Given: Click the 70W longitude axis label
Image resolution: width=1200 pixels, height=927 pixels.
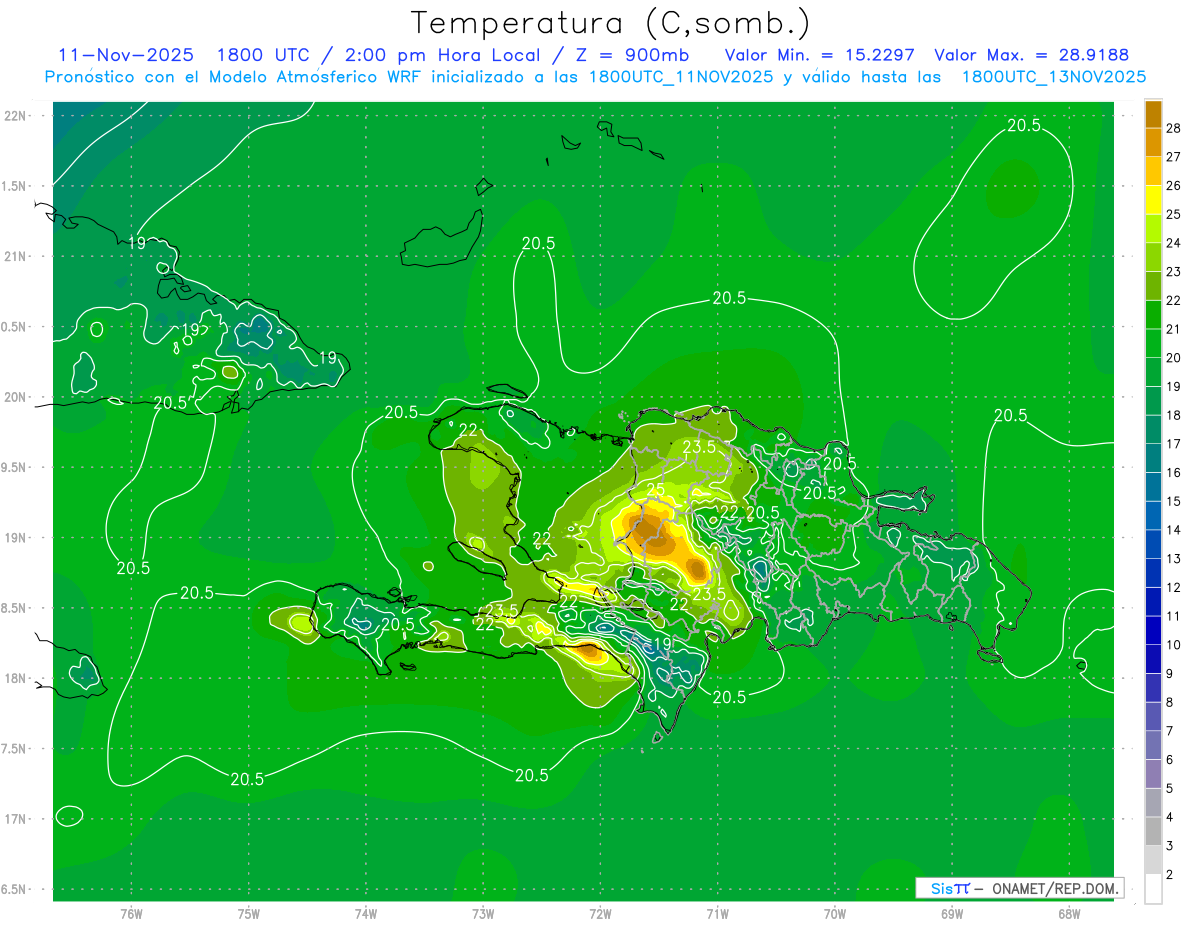Looking at the screenshot, I should tap(835, 914).
